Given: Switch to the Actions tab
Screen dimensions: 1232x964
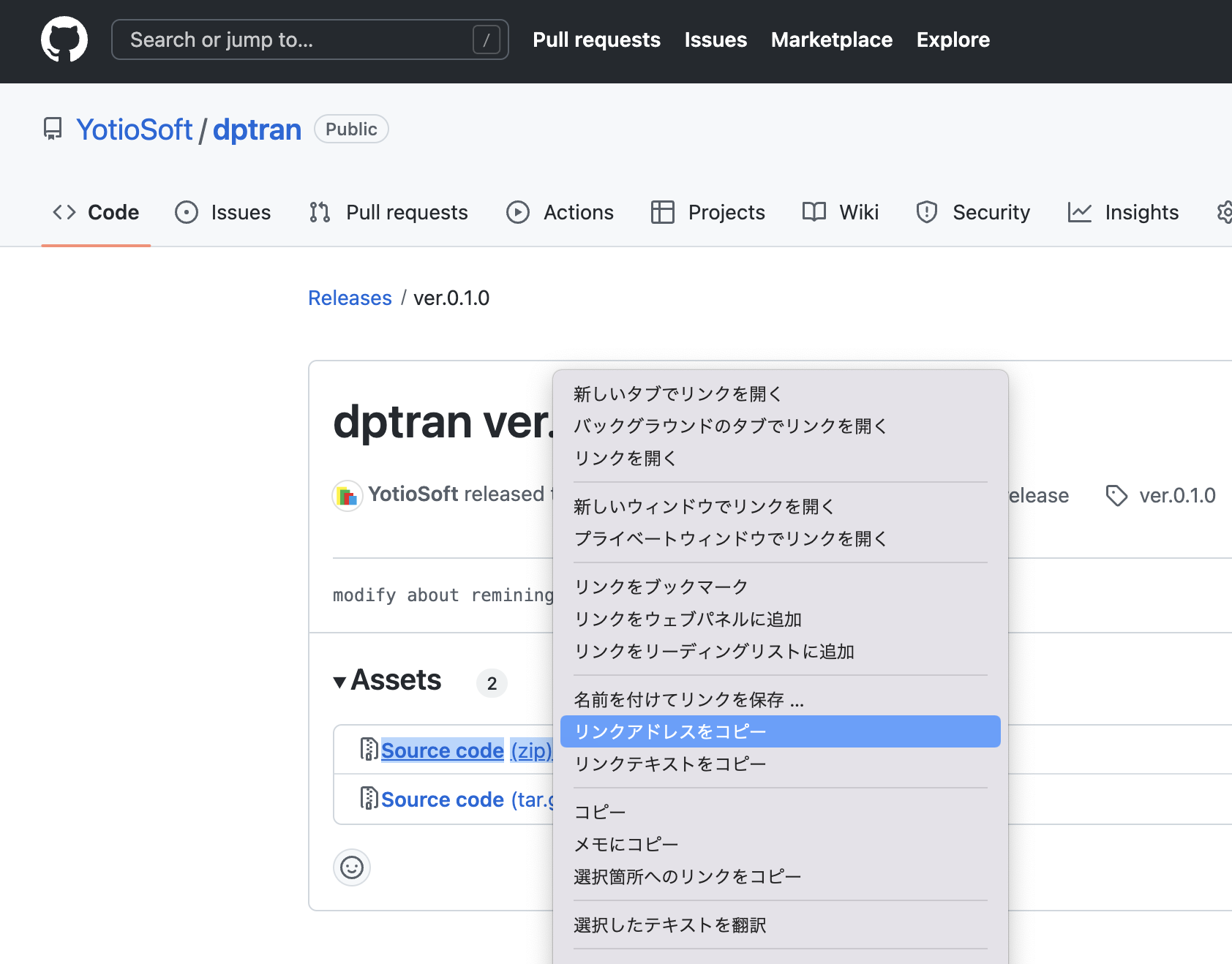Looking at the screenshot, I should click(x=560, y=212).
